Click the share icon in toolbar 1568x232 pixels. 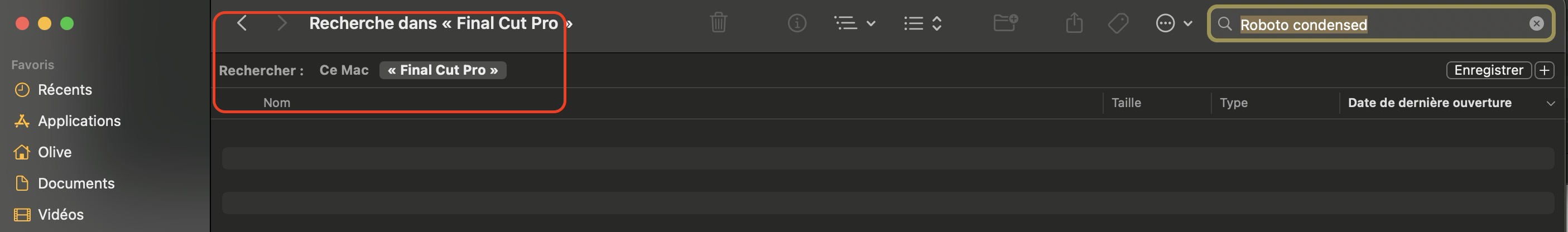click(x=1074, y=23)
